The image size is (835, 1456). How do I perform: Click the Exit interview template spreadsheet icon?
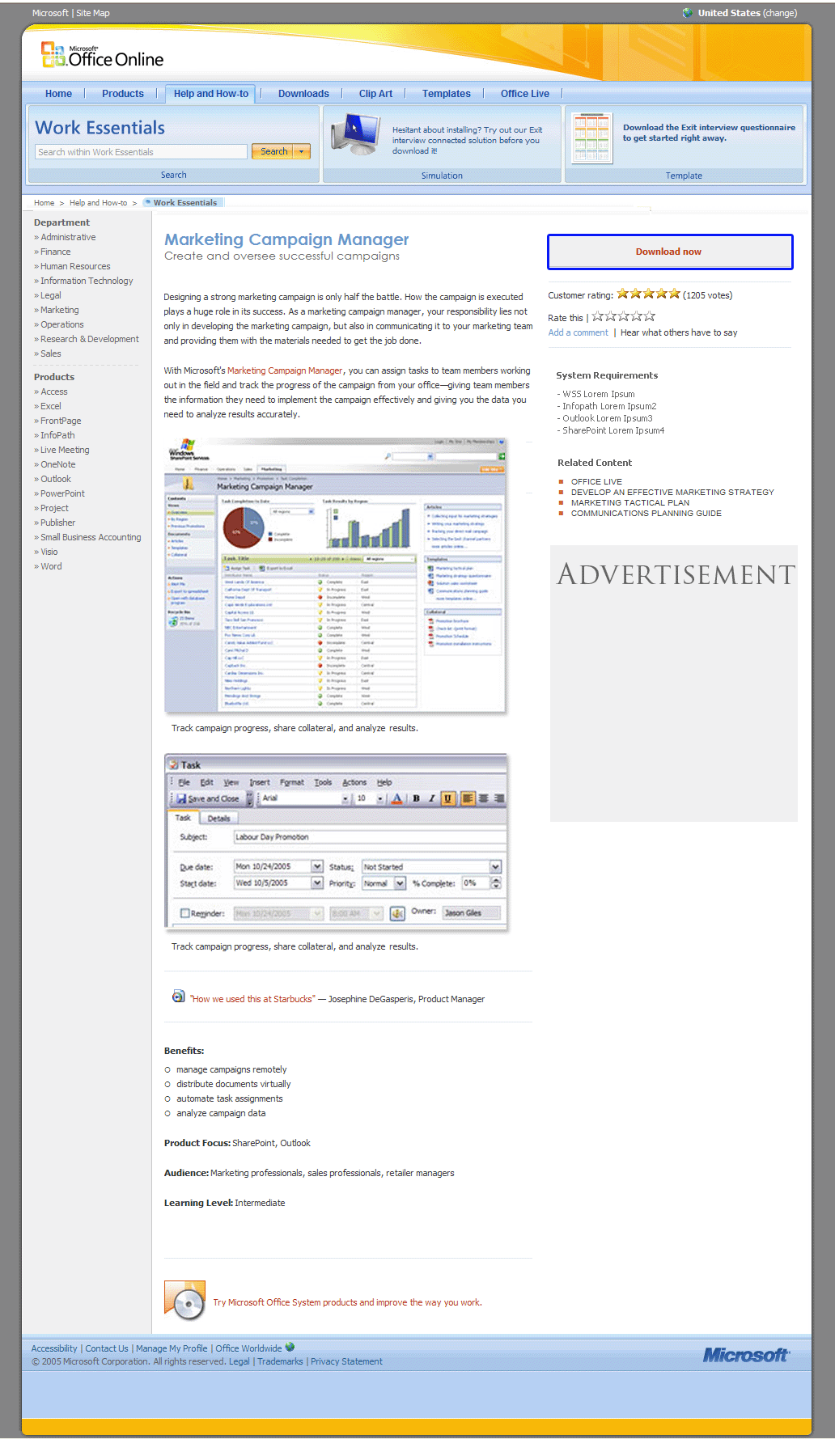[x=591, y=137]
